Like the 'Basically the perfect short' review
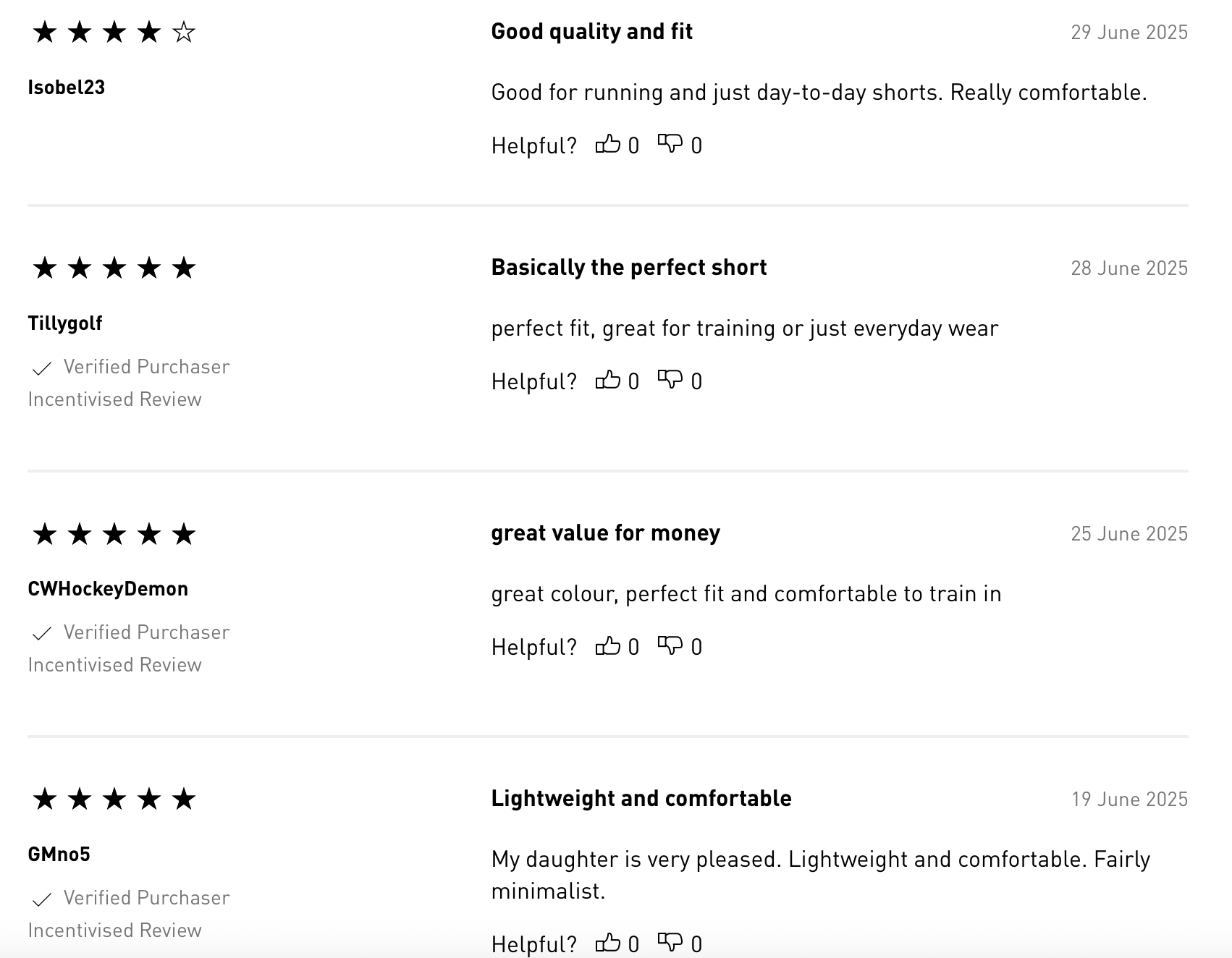1232x958 pixels. coord(608,381)
